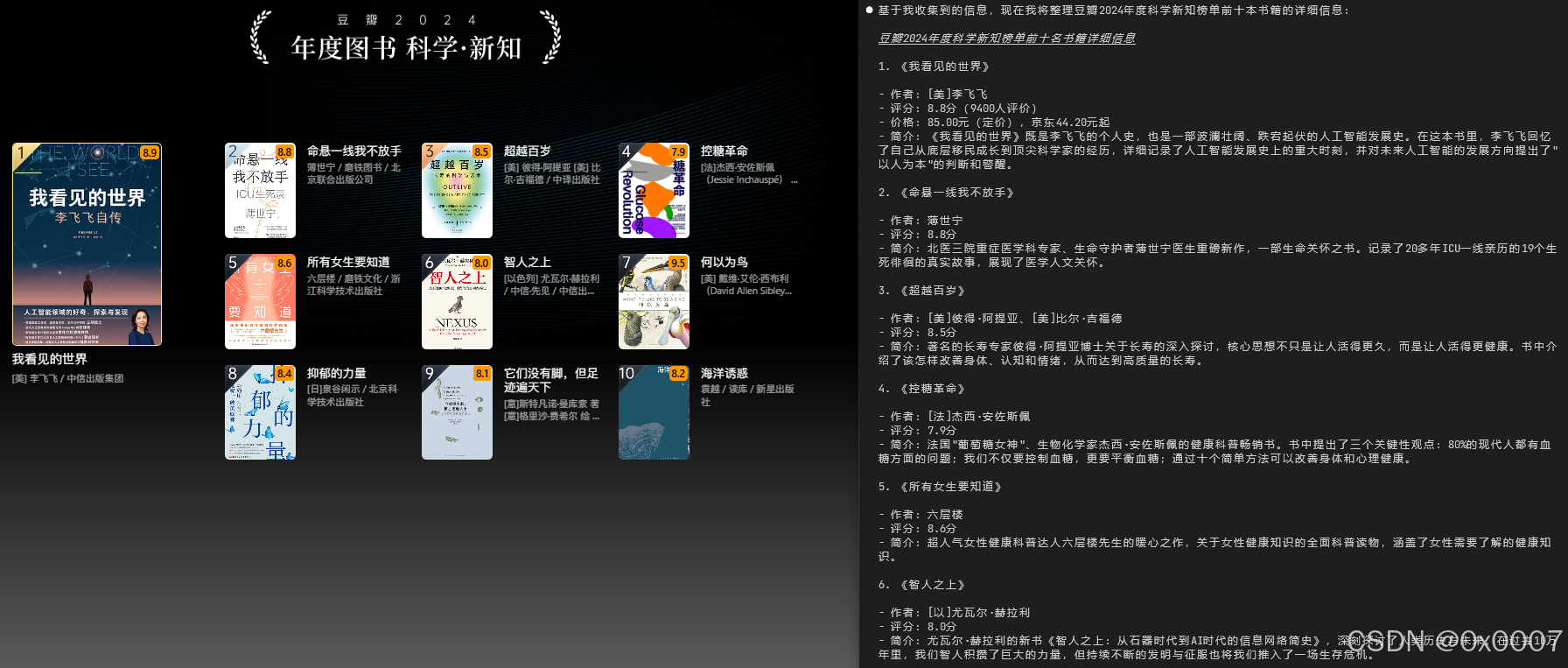Click the entry heading 5.《所有女生要知道》 in the right panel
1568x668 pixels.
[x=940, y=487]
